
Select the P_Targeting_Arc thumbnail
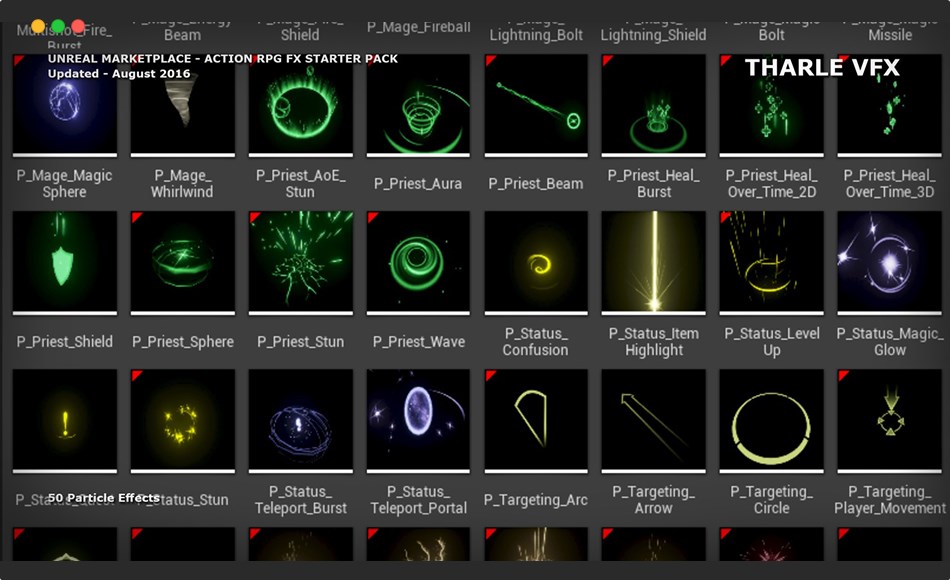point(536,420)
